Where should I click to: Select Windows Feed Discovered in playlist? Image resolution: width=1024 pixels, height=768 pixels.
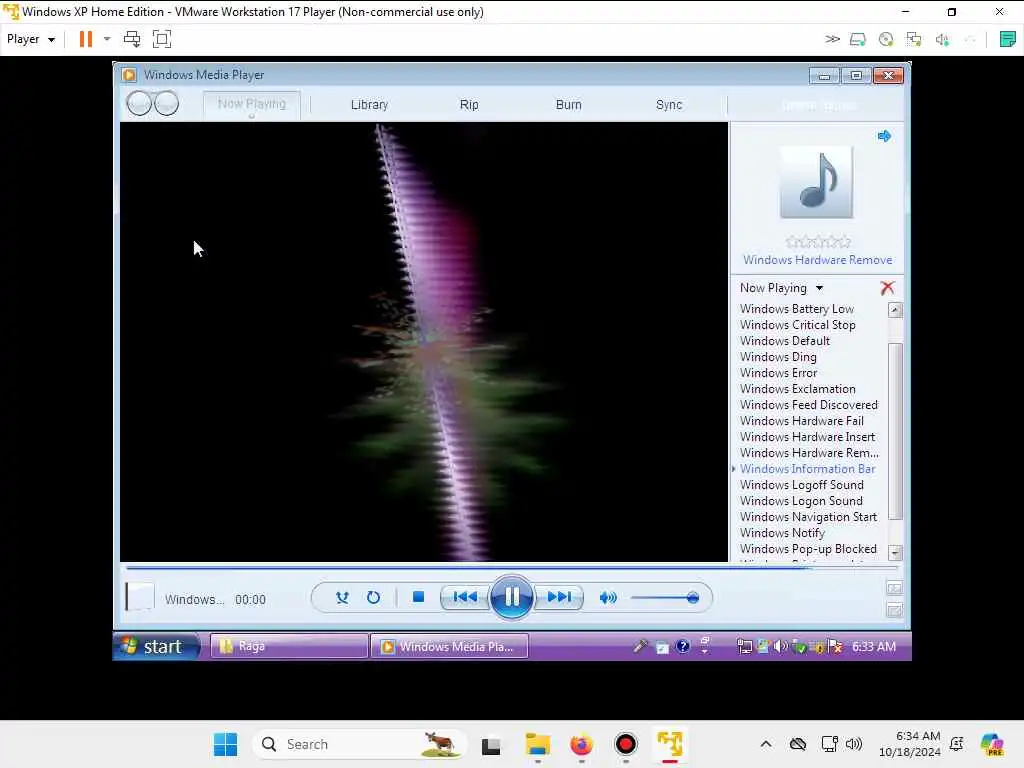[808, 405]
